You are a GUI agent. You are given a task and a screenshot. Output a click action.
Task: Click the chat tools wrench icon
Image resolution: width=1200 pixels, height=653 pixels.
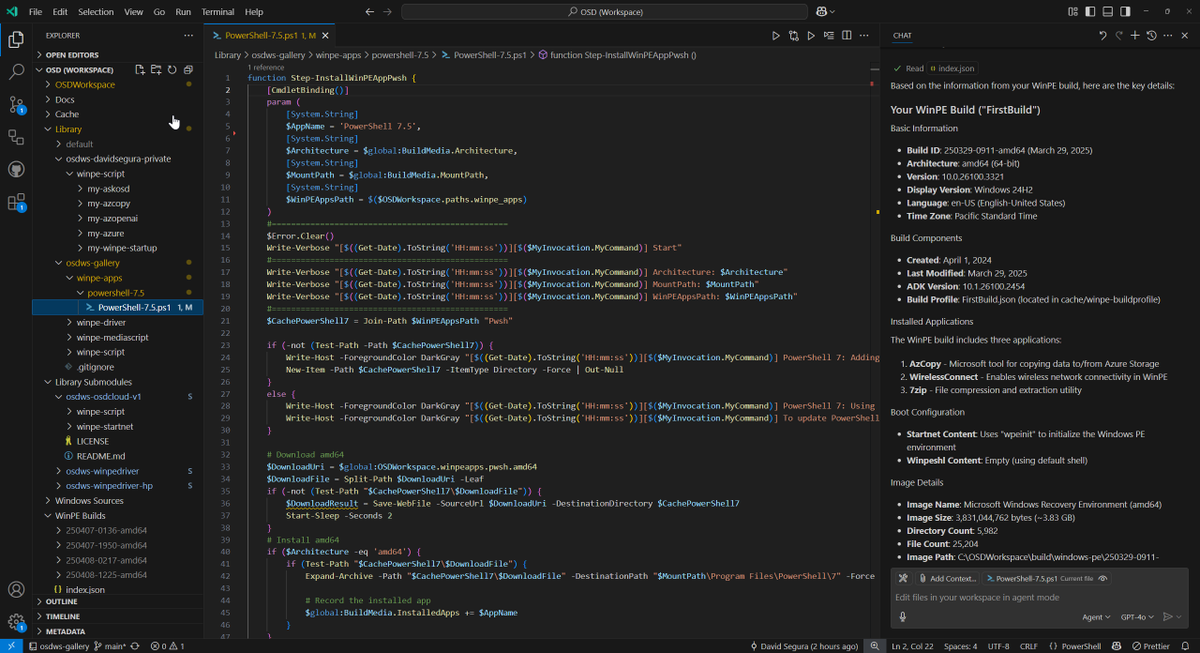coord(903,578)
